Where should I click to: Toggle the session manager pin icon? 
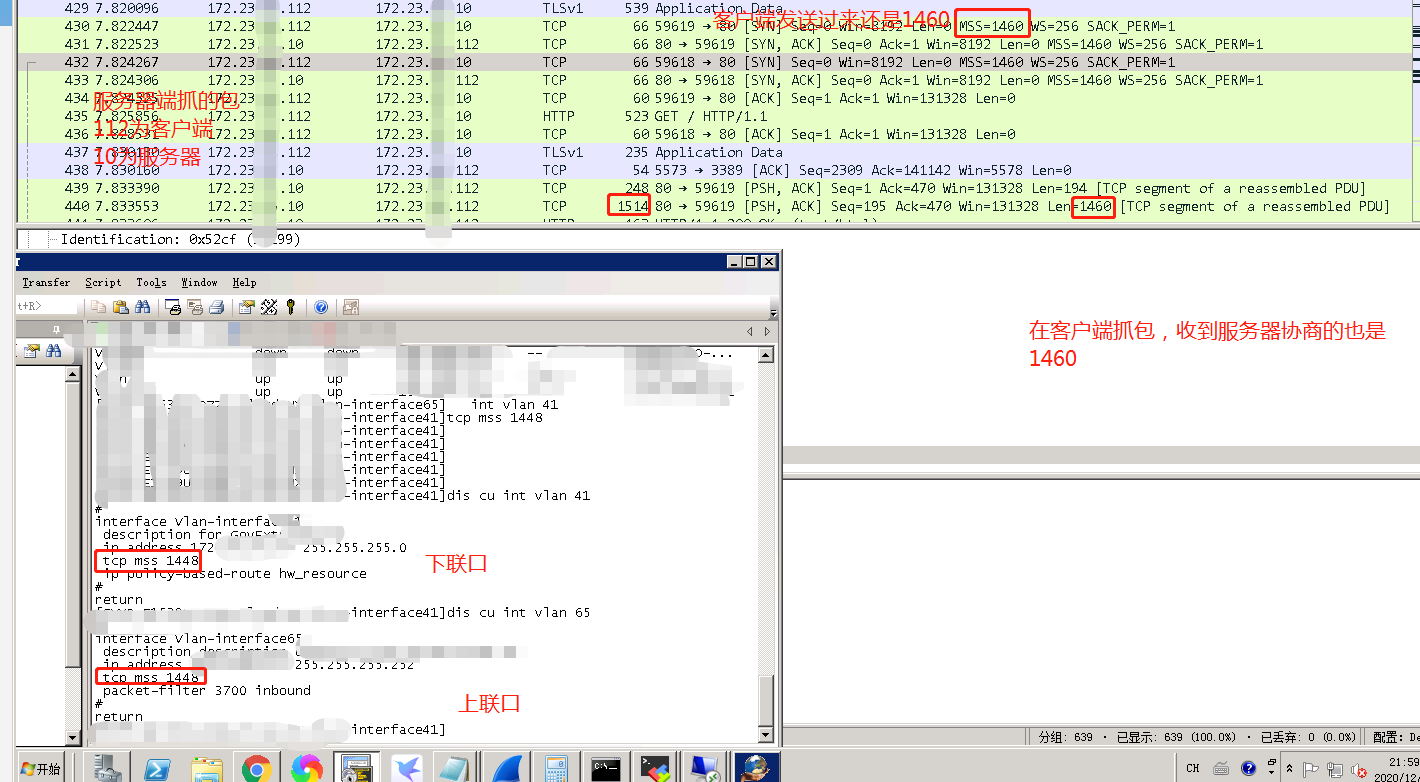point(57,329)
